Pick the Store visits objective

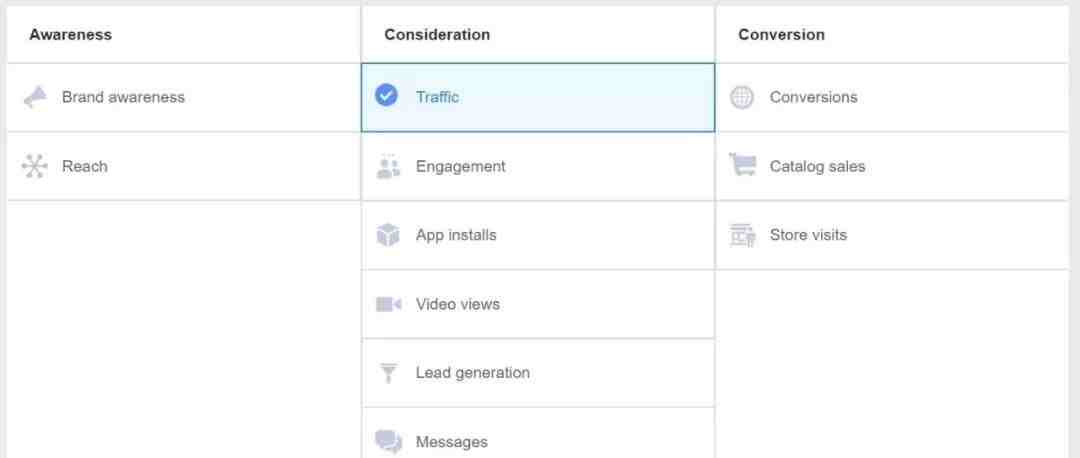893,235
